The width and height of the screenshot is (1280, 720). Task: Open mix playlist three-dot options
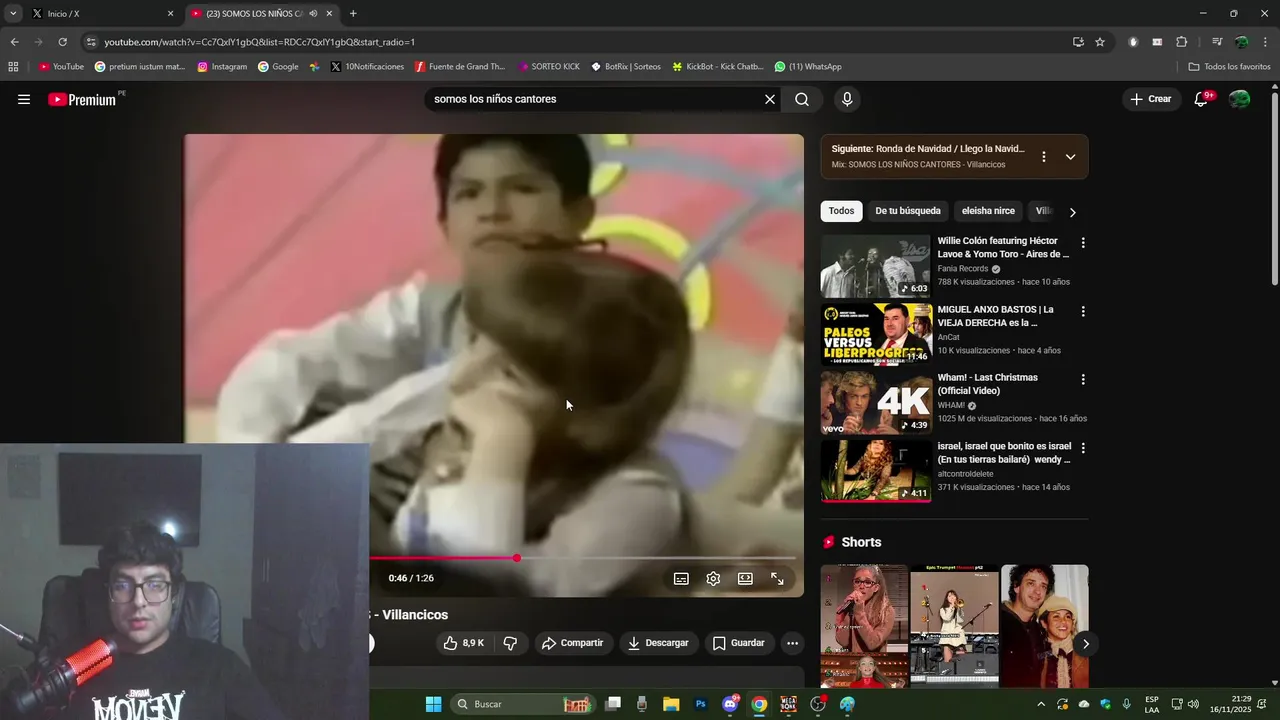pos(1044,157)
